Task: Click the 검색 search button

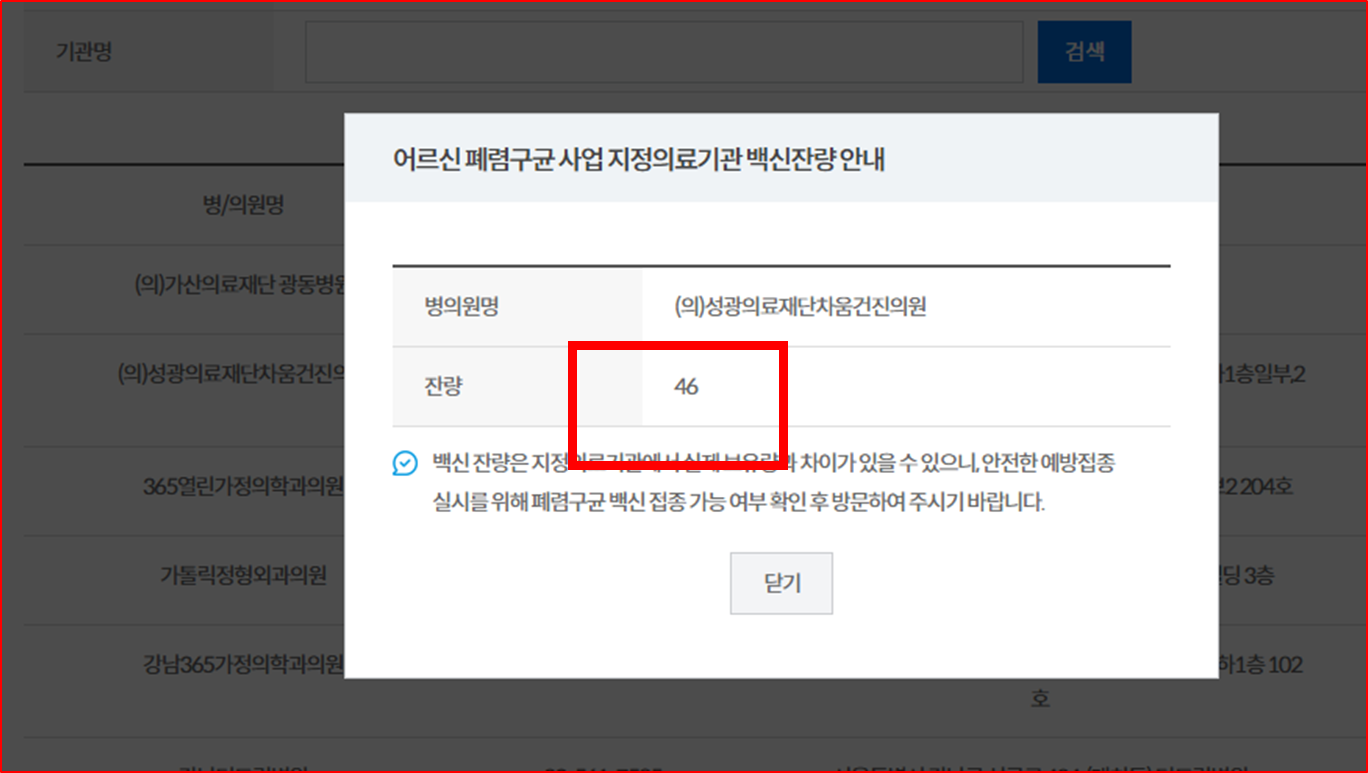Action: click(1084, 51)
